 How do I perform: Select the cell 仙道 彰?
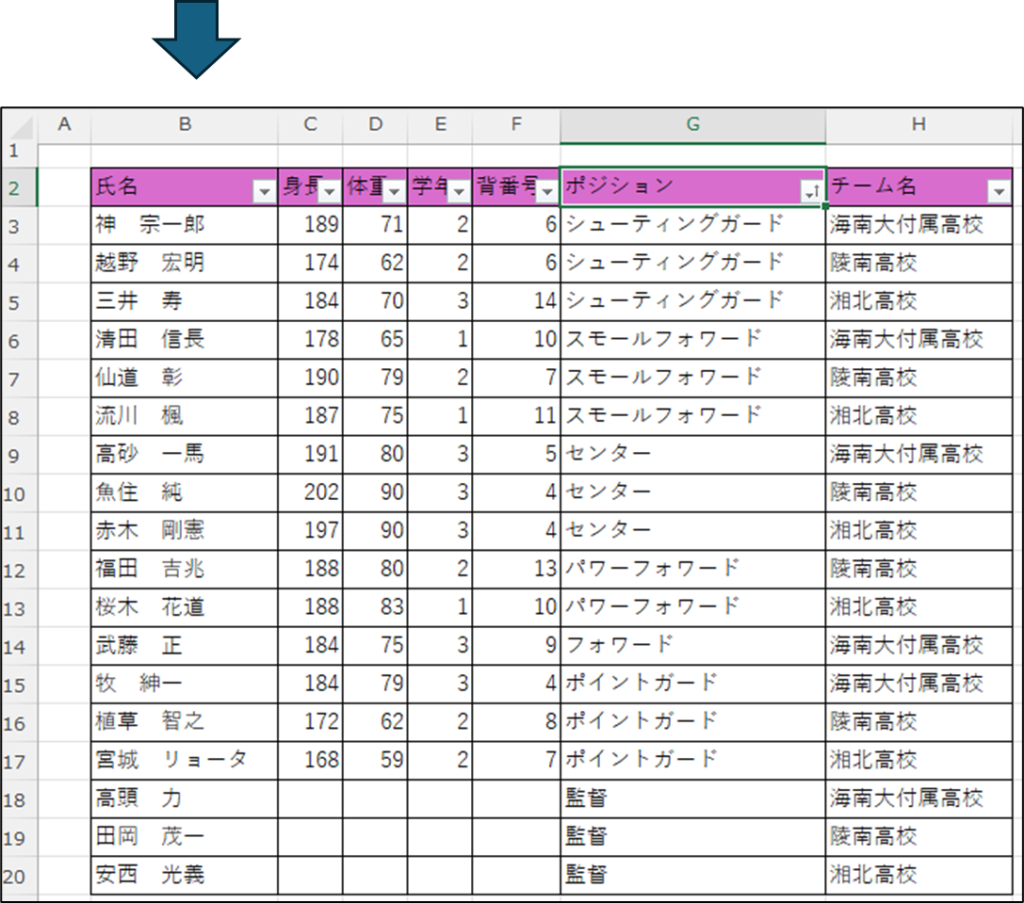[x=185, y=378]
